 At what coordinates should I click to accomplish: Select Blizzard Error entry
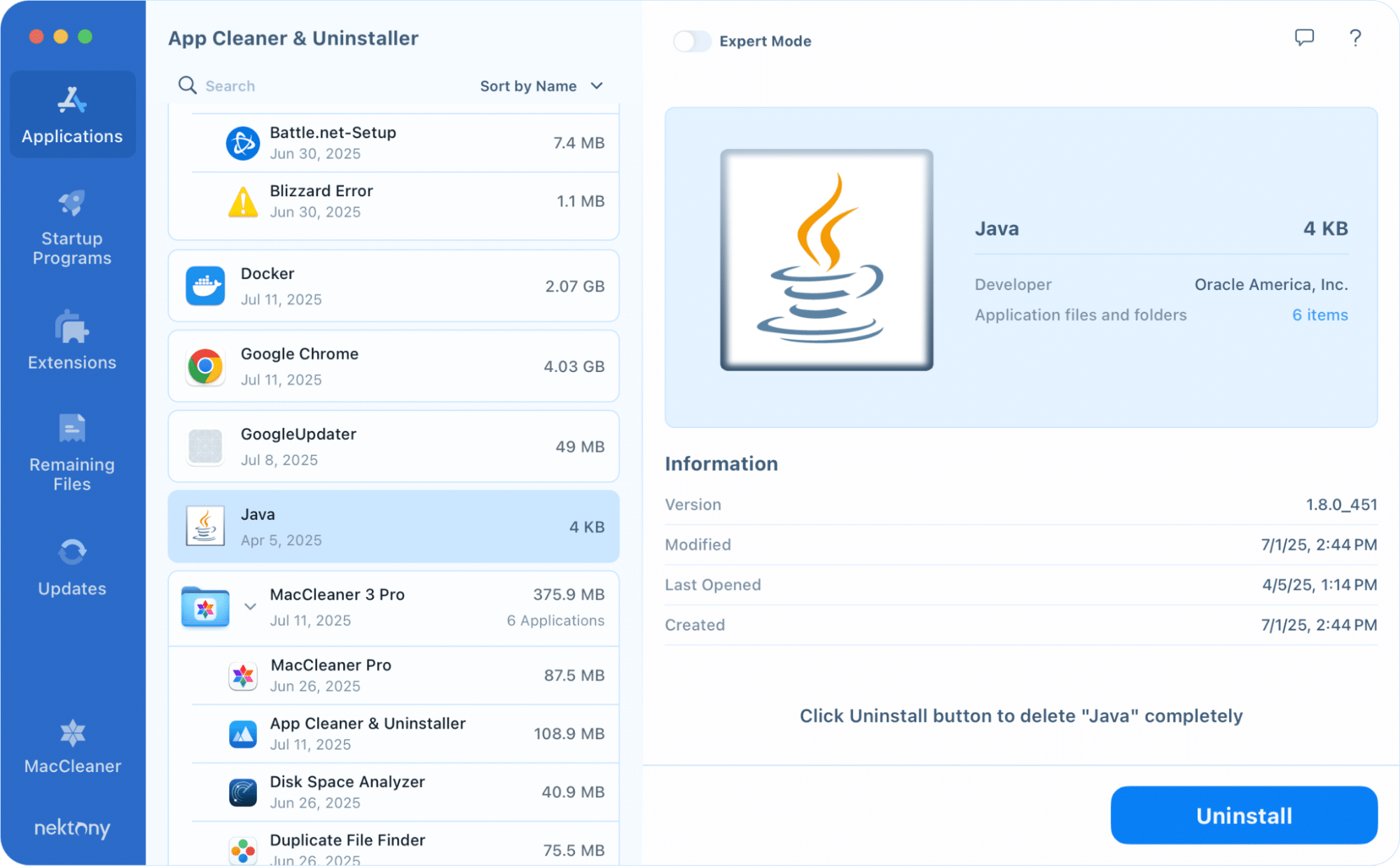[x=405, y=202]
